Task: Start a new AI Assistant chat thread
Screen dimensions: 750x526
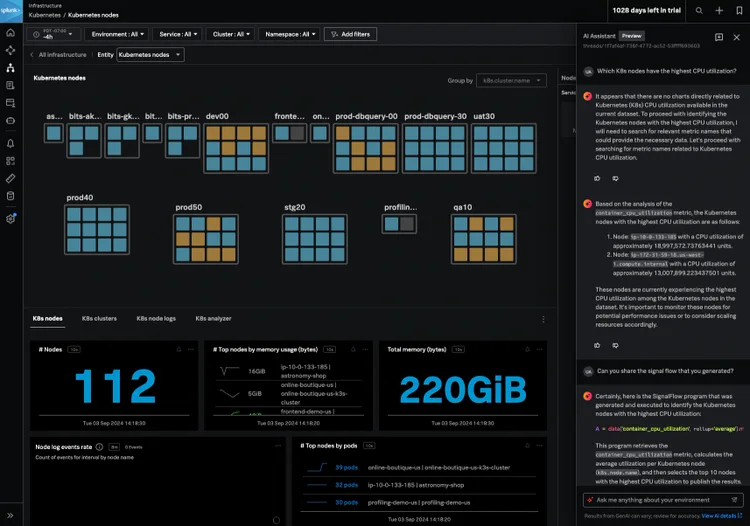Action: 720,36
